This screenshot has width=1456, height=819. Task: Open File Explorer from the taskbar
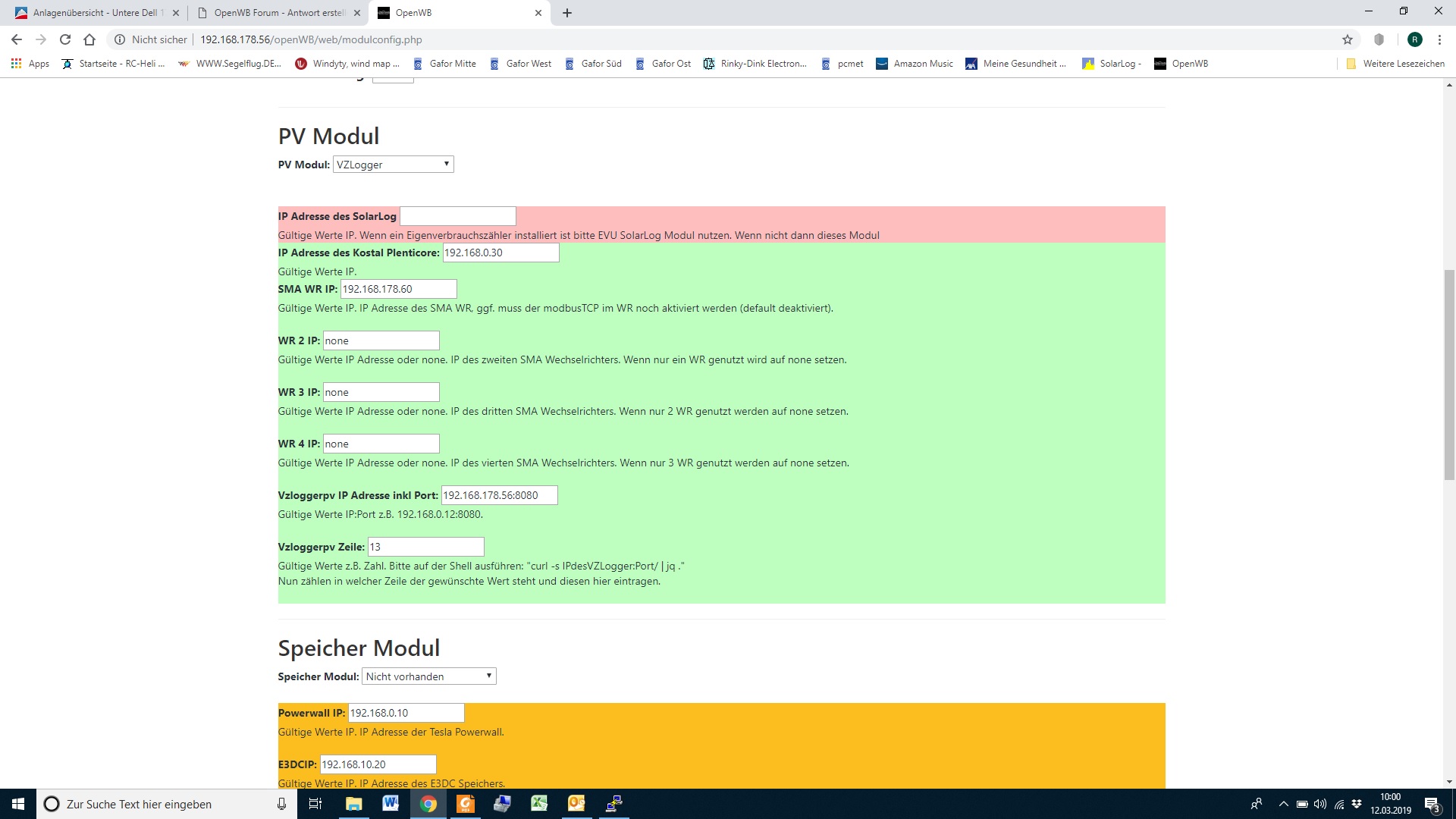353,804
